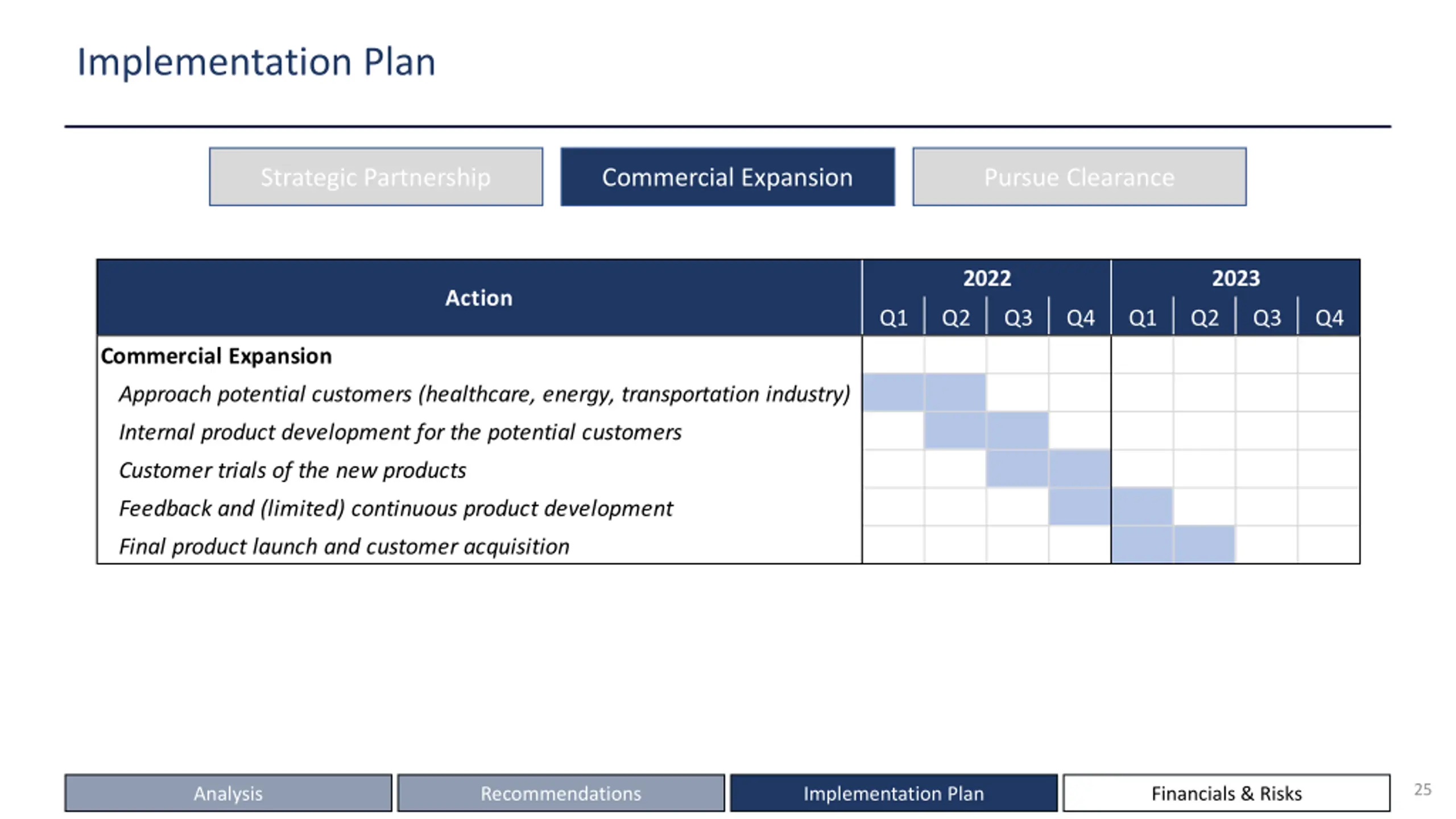This screenshot has height=819, width=1456.
Task: Select Internal product development row text
Action: coord(400,432)
